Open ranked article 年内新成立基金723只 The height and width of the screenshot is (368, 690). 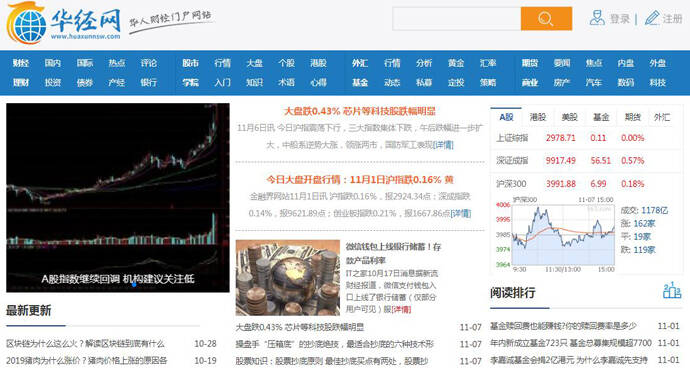point(571,342)
